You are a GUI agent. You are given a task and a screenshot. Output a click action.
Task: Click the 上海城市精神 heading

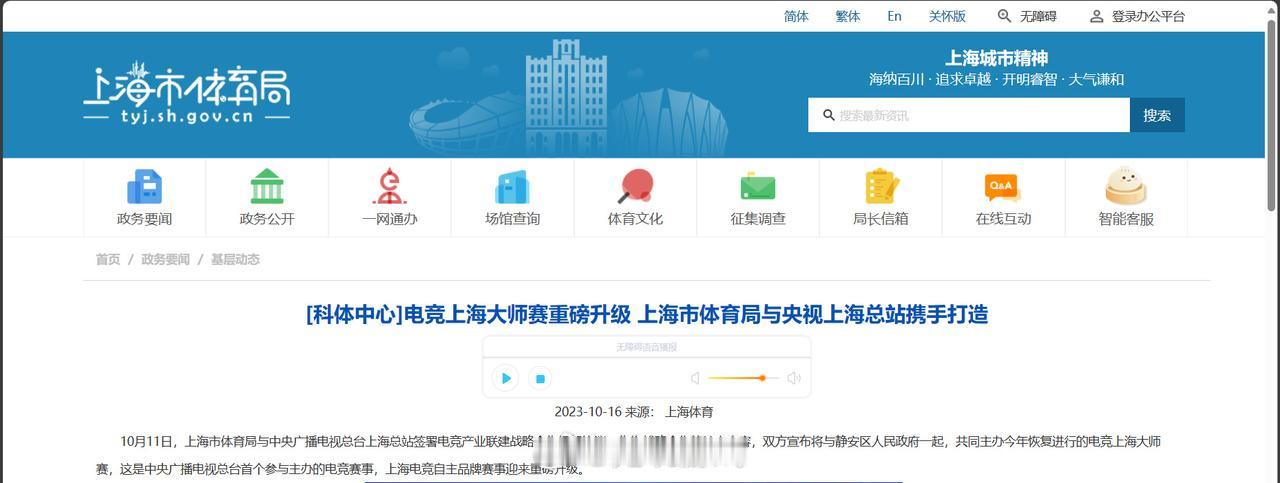point(996,58)
